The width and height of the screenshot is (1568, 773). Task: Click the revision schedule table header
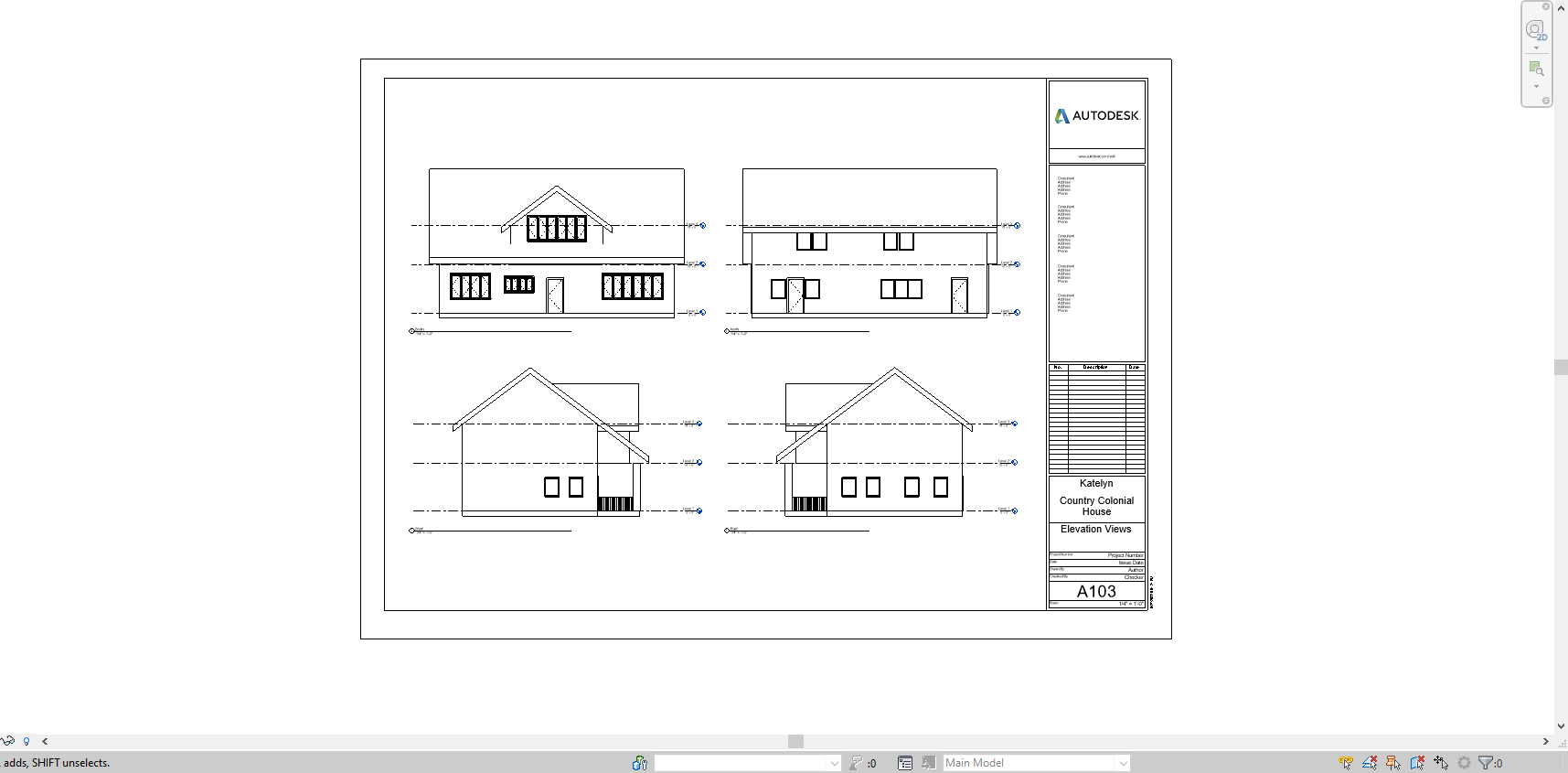tap(1096, 367)
